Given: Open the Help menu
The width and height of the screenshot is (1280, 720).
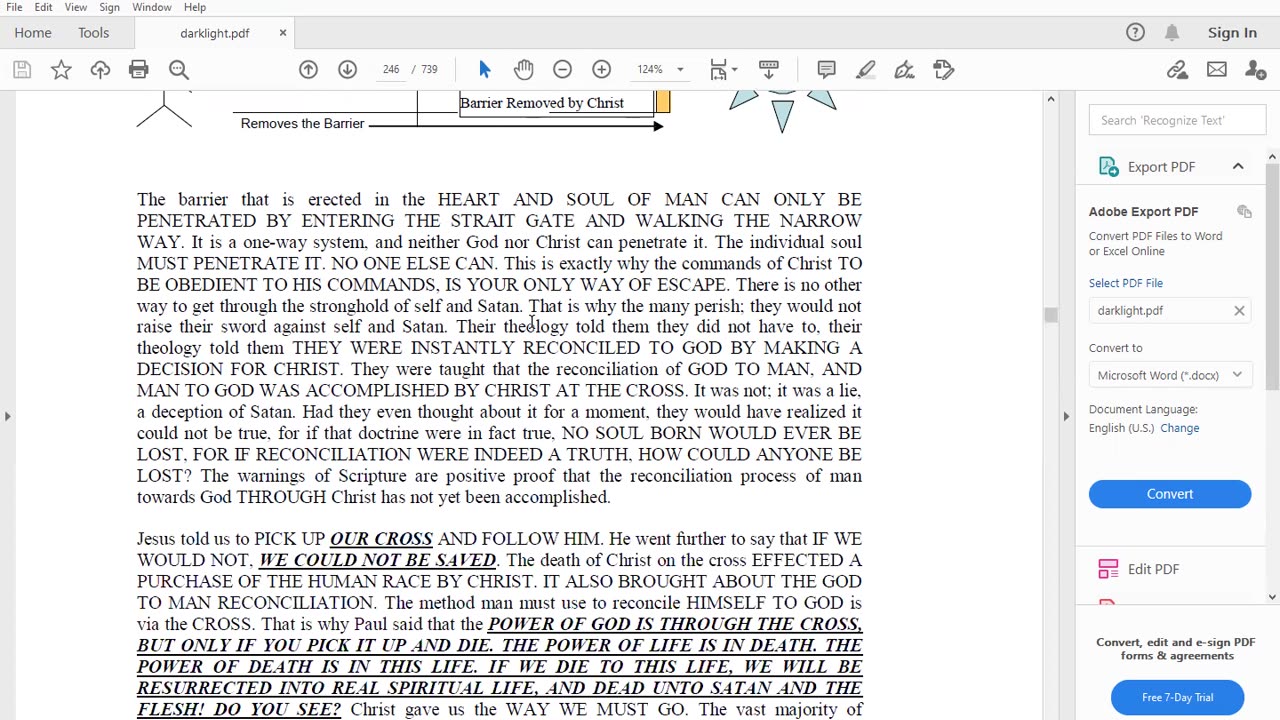Looking at the screenshot, I should coord(195,7).
